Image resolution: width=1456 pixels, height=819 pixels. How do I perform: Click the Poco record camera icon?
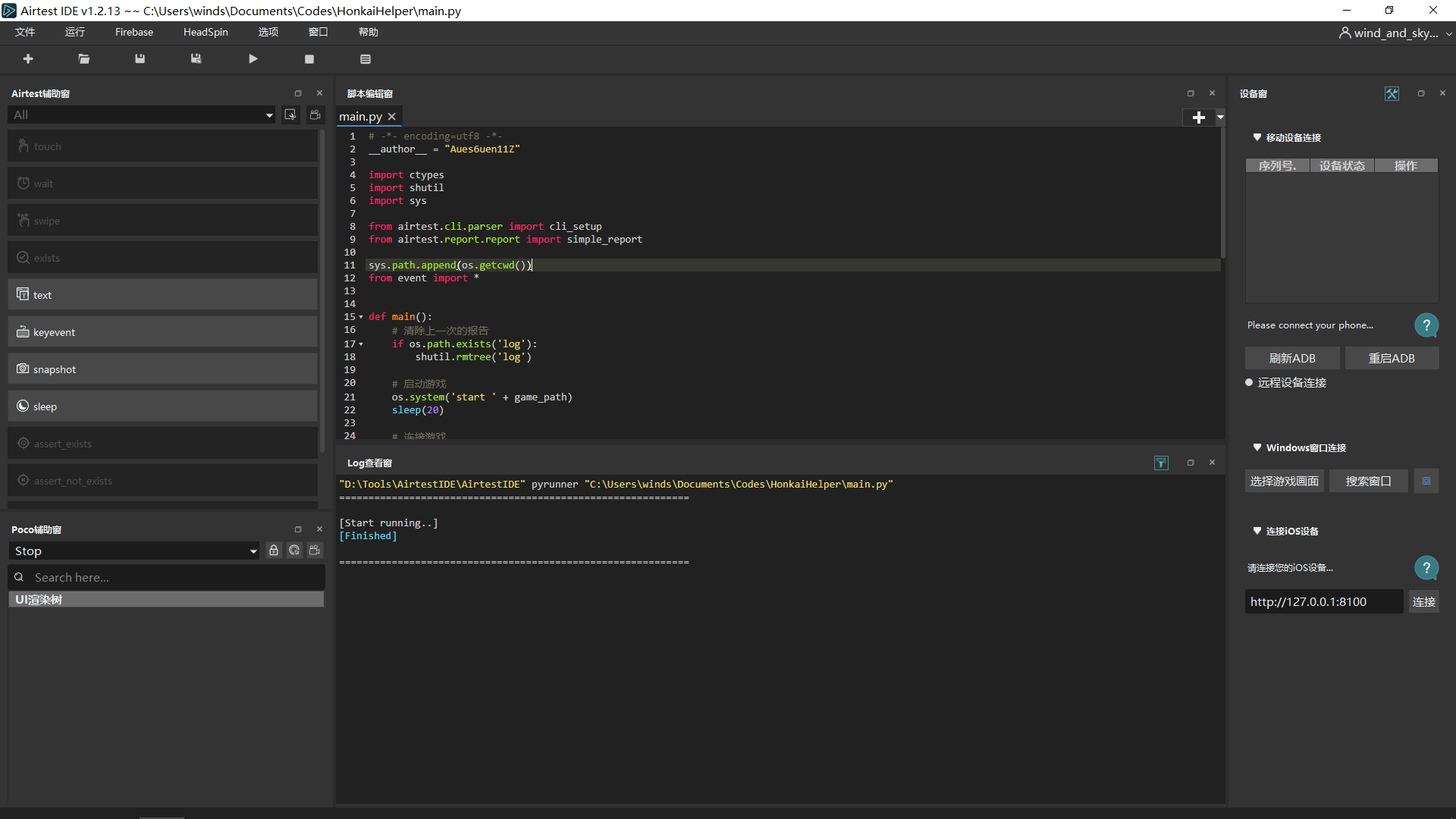click(315, 551)
